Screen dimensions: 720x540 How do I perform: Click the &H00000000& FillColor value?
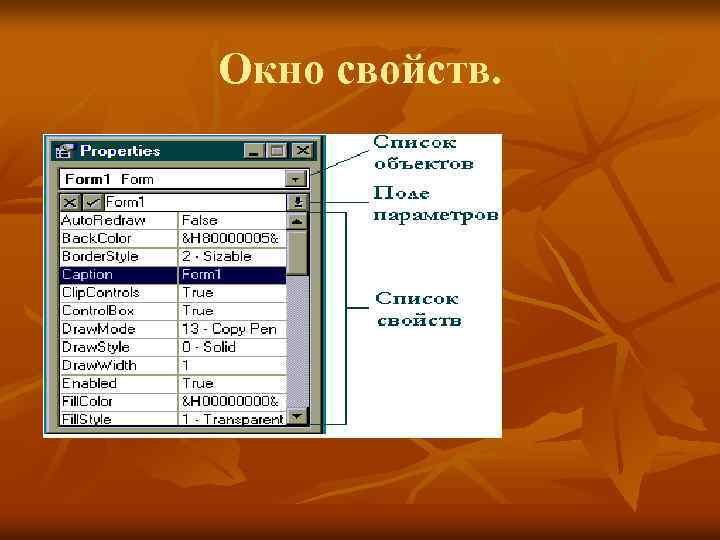pos(232,402)
